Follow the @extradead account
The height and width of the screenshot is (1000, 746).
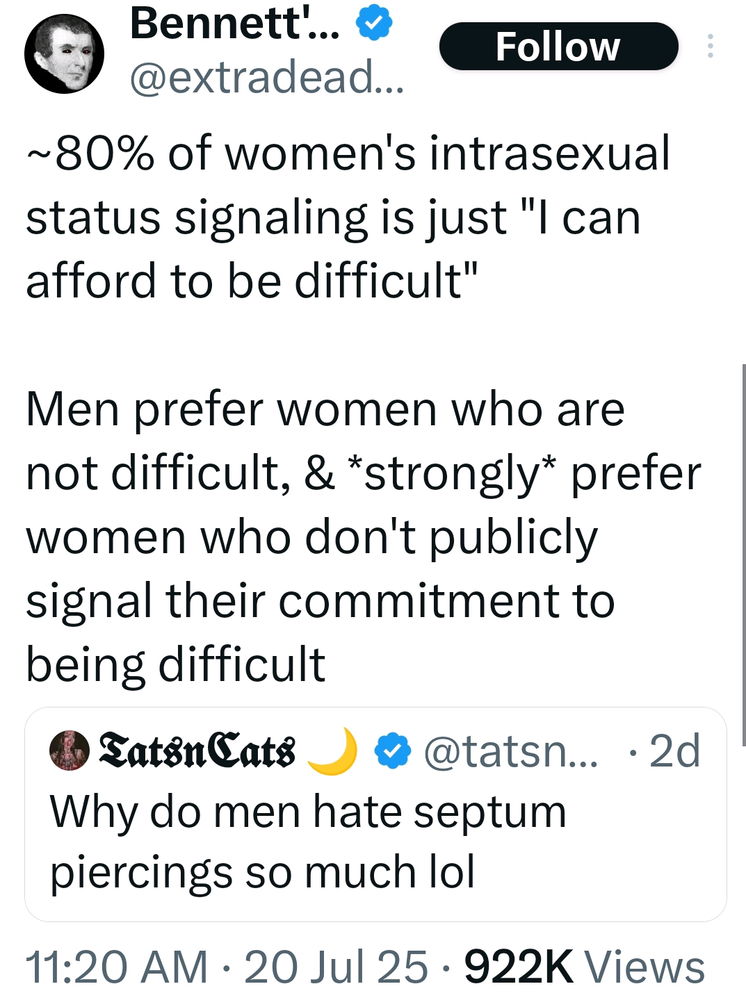(x=559, y=47)
